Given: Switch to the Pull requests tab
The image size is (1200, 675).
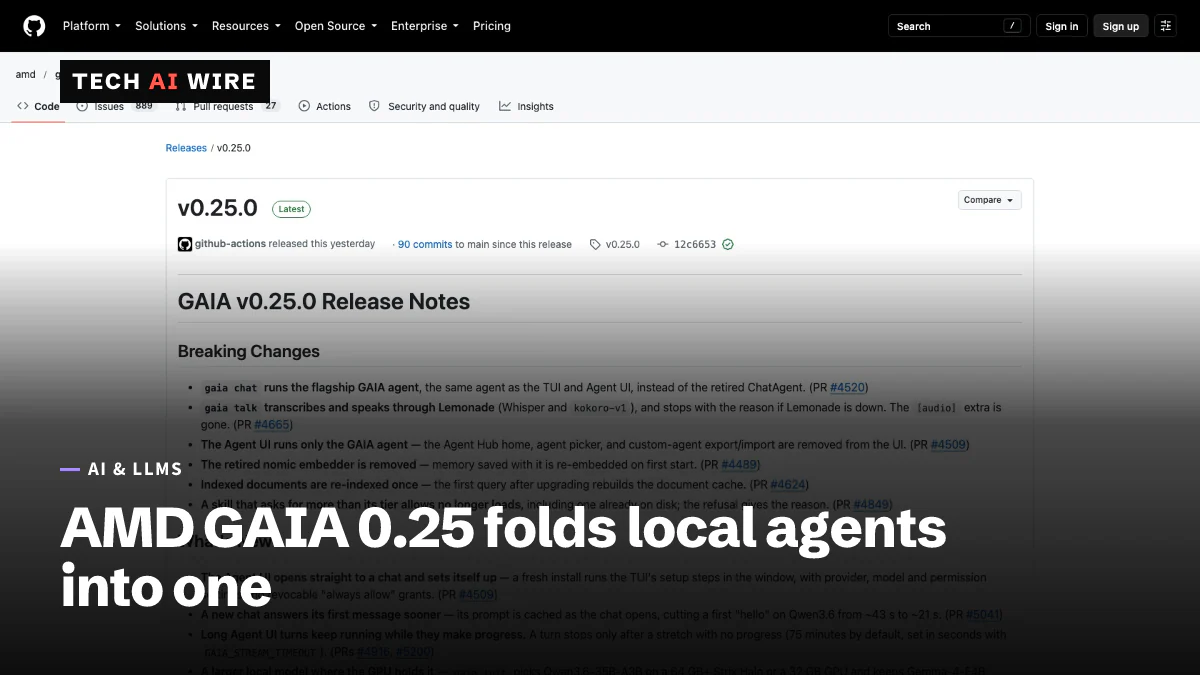Looking at the screenshot, I should pos(228,106).
